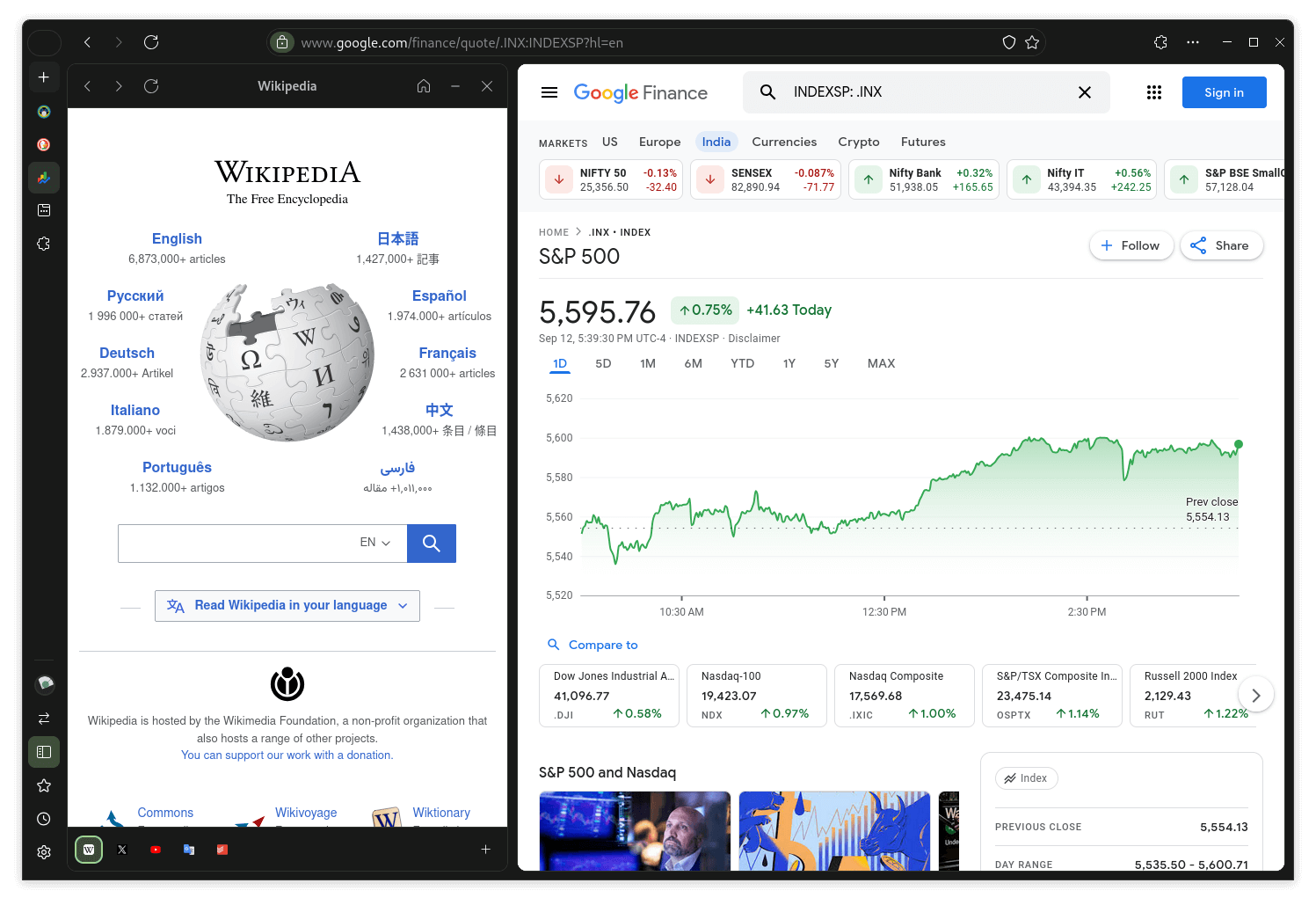Image resolution: width=1316 pixels, height=905 pixels.
Task: Open the extensions puzzle icon in left sidebar
Action: click(44, 244)
